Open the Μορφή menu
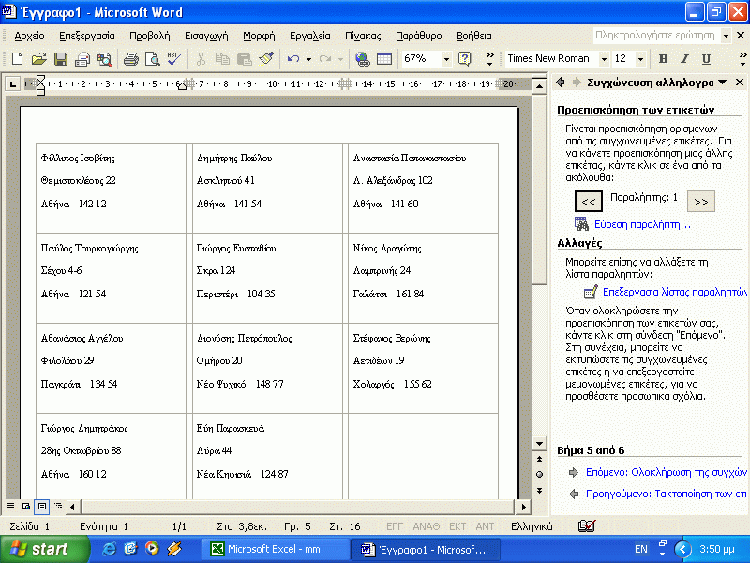Image resolution: width=750 pixels, height=563 pixels. coord(259,36)
